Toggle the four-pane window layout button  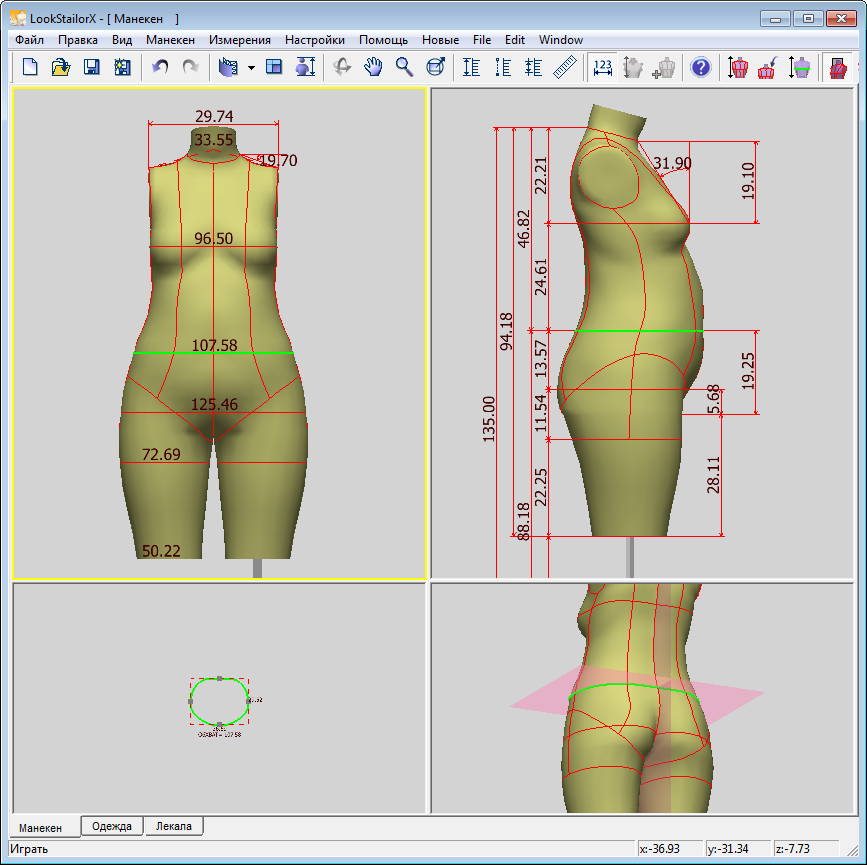pos(274,67)
